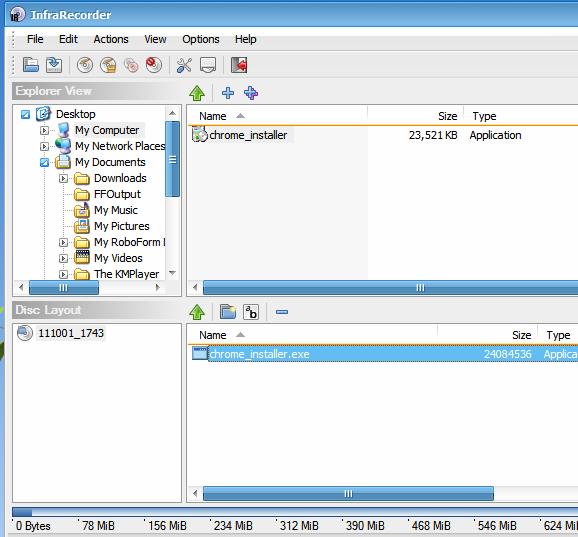Sort disc layout by Type column
The height and width of the screenshot is (537, 578).
point(558,335)
